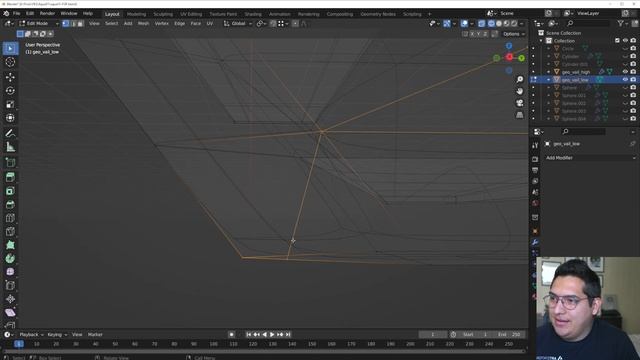The width and height of the screenshot is (640, 360).
Task: Open the Add Modifier dropdown
Action: point(590,158)
